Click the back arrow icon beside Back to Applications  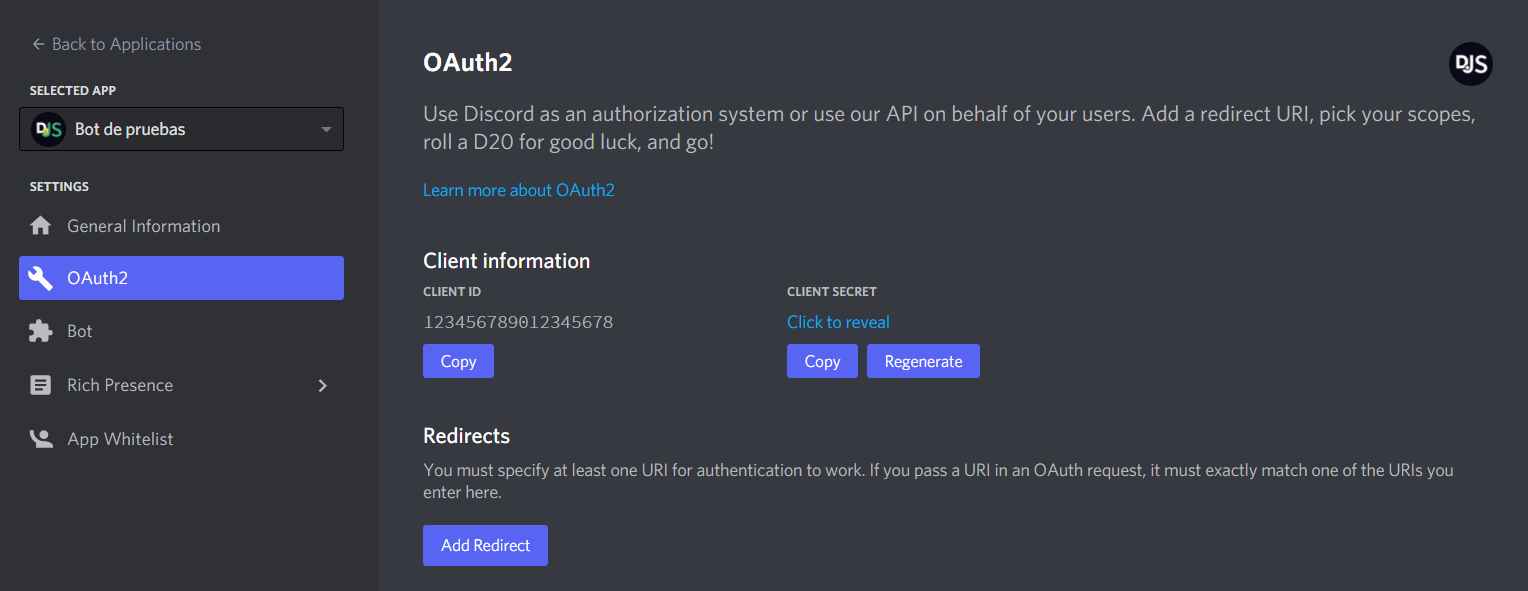(x=37, y=43)
